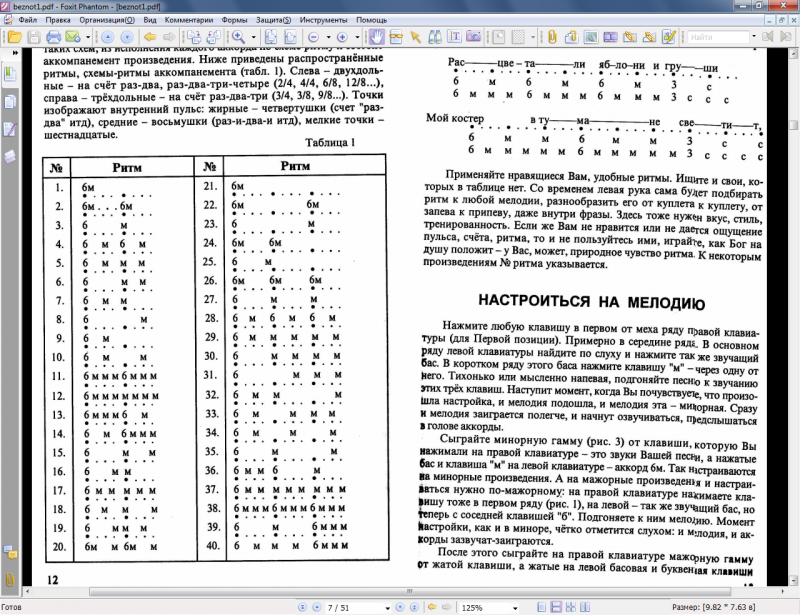Open the Zoom tool dropdown arrow
Screen dimensions: 800x615
pos(253,37)
